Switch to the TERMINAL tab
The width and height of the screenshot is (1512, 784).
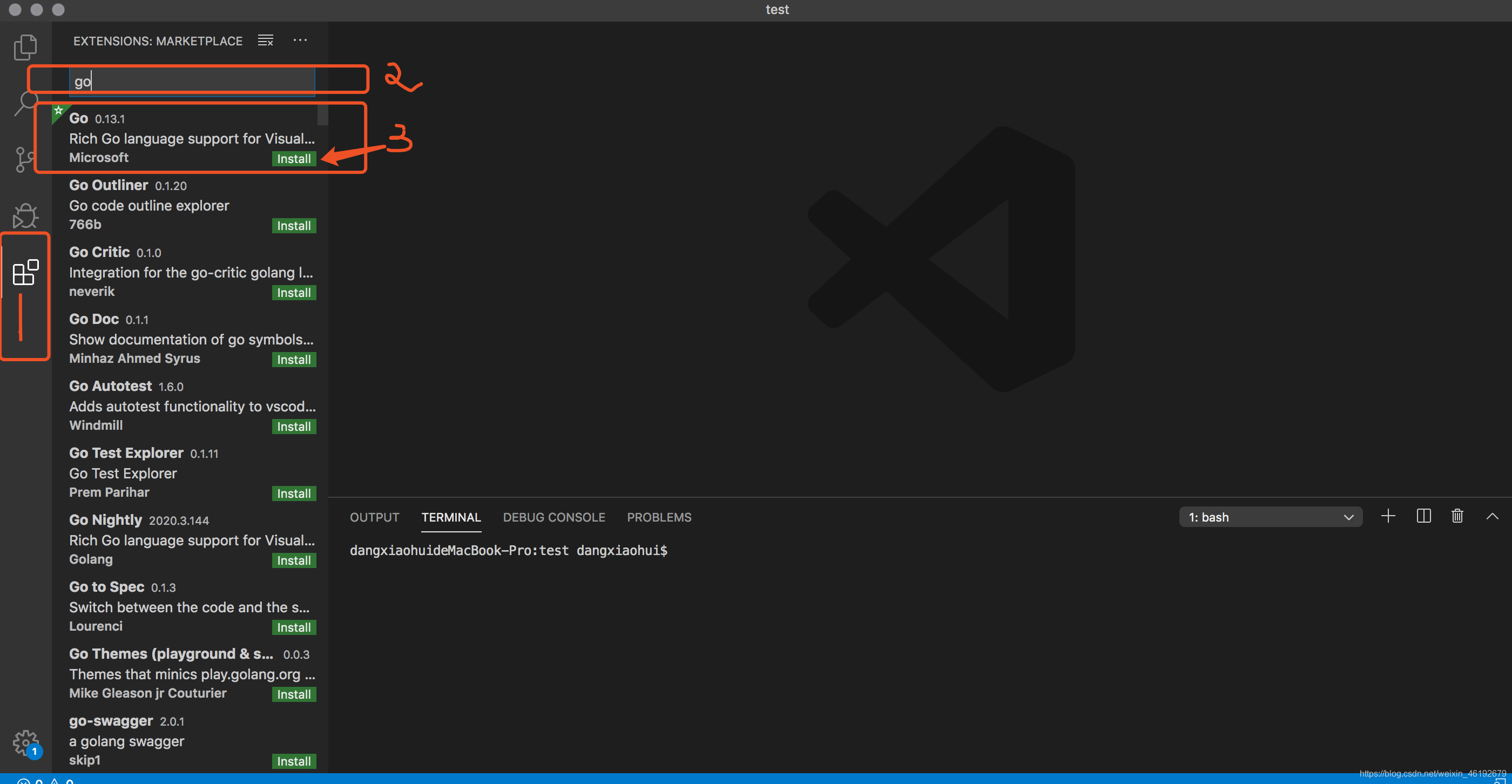tap(451, 518)
